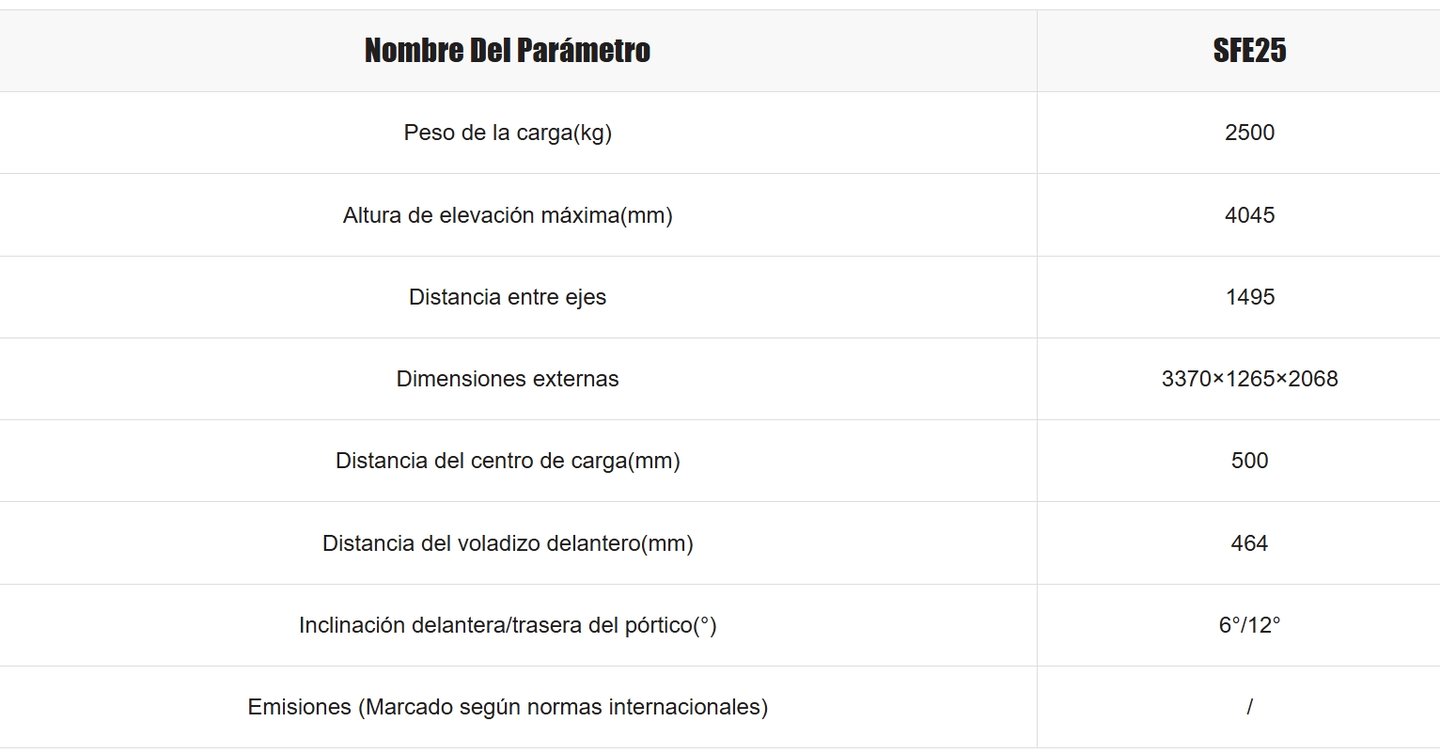
Task: Click the 1495 wheelbase value
Action: [1249, 297]
